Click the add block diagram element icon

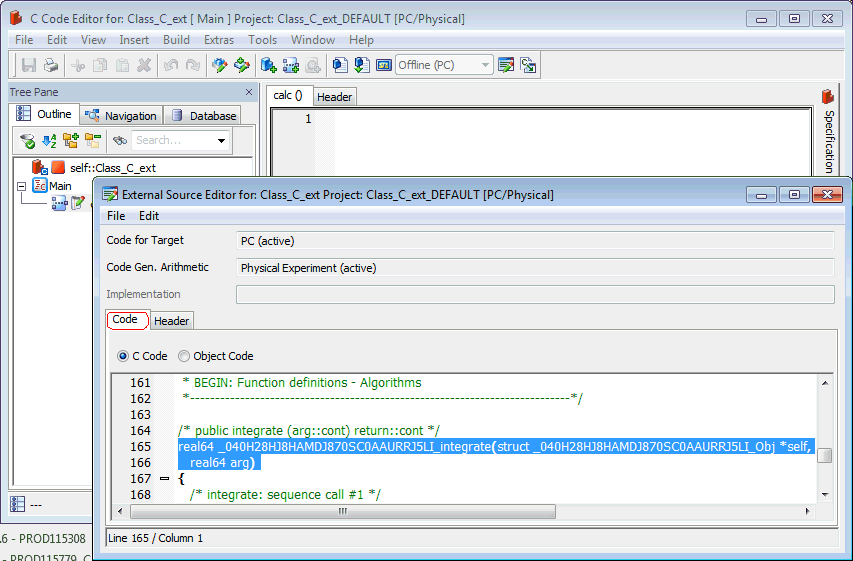point(291,65)
